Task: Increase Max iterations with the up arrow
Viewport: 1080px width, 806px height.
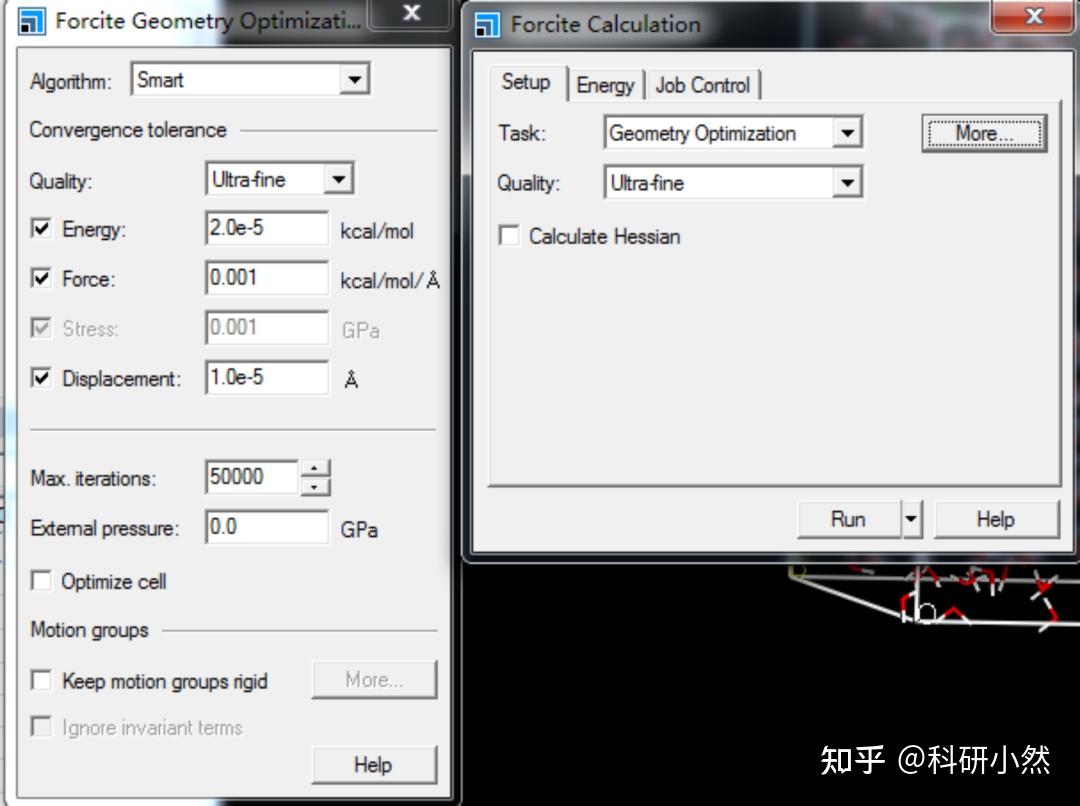Action: click(314, 471)
